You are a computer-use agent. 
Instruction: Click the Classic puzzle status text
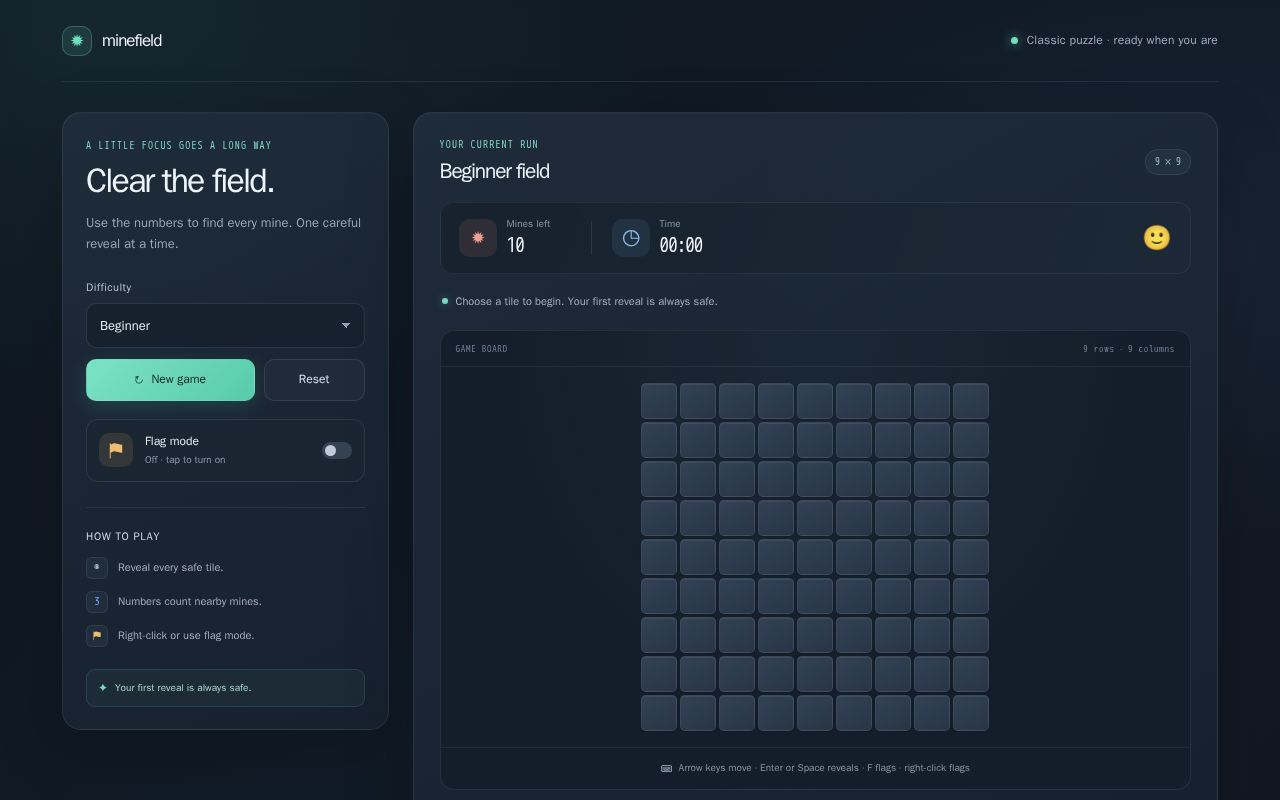pyautogui.click(x=1122, y=41)
